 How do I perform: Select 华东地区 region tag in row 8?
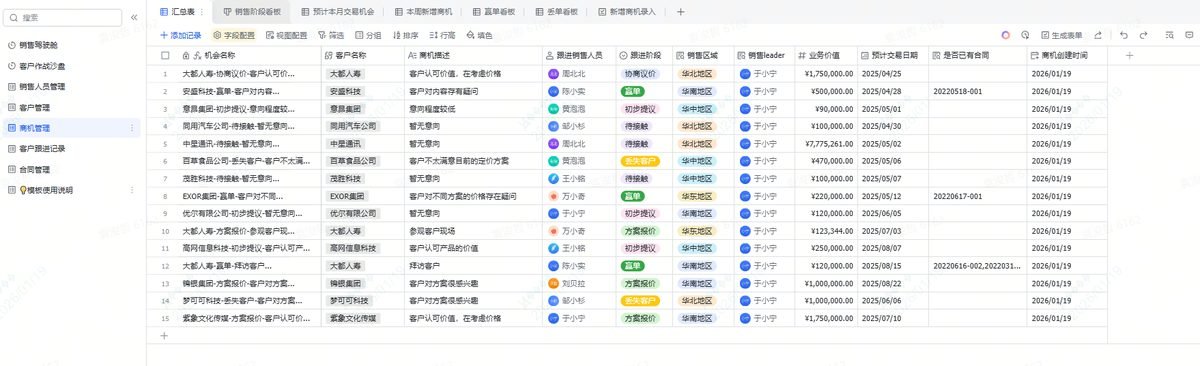click(x=697, y=196)
